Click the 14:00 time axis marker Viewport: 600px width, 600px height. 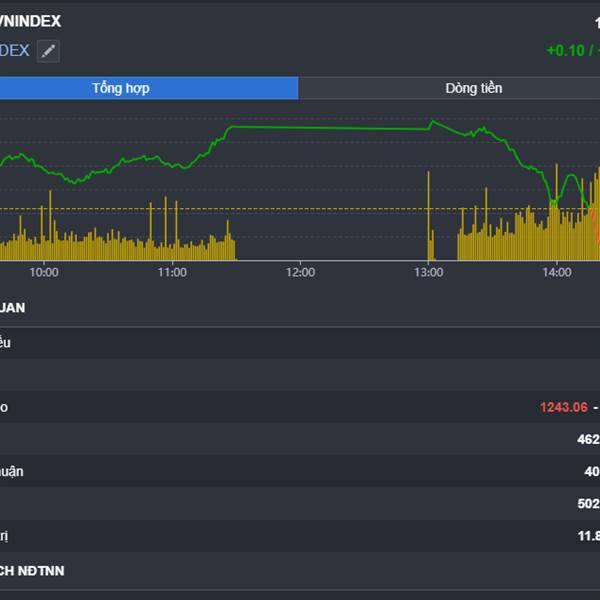[x=557, y=272]
